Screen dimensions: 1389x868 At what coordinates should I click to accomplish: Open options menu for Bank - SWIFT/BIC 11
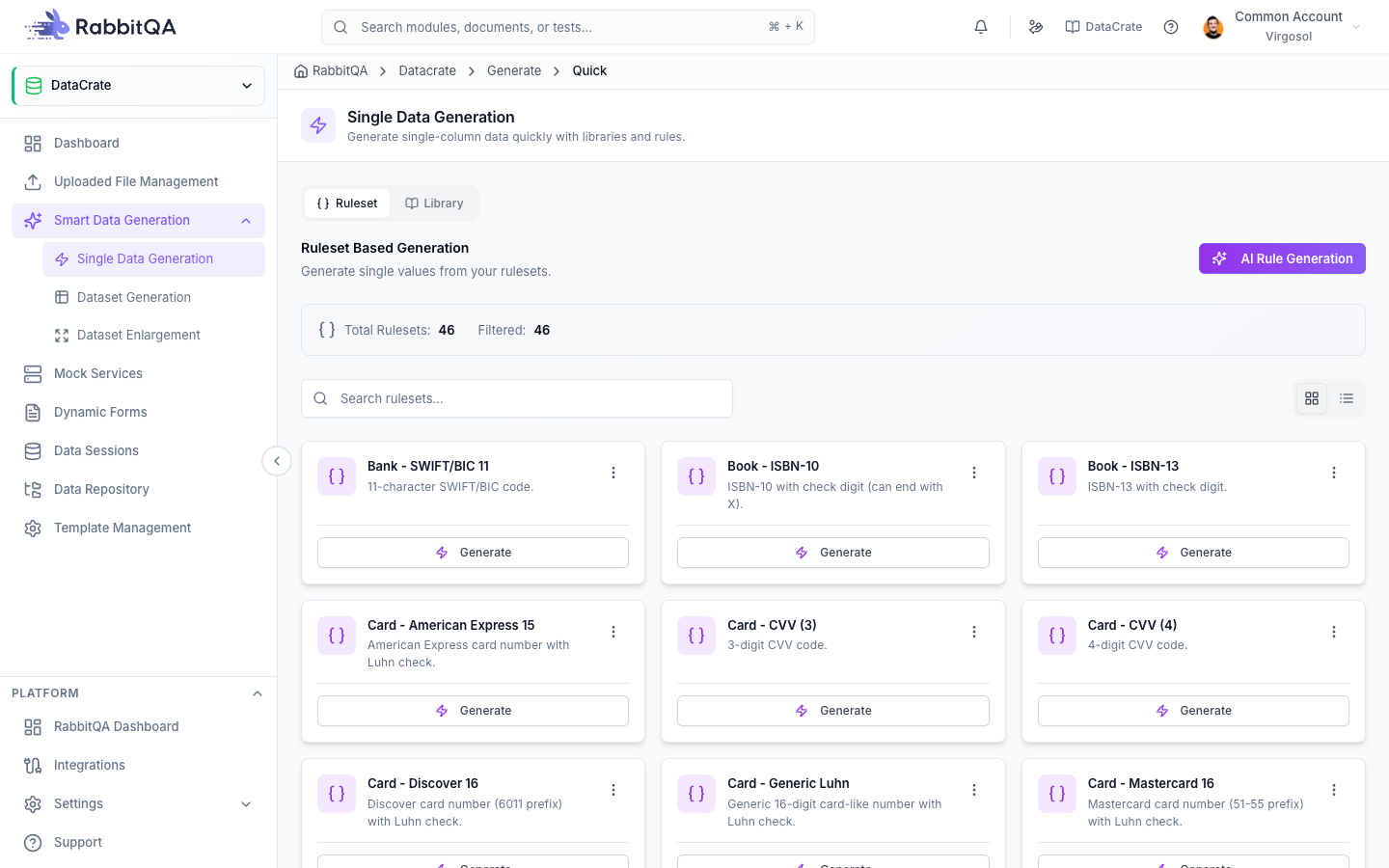point(613,473)
